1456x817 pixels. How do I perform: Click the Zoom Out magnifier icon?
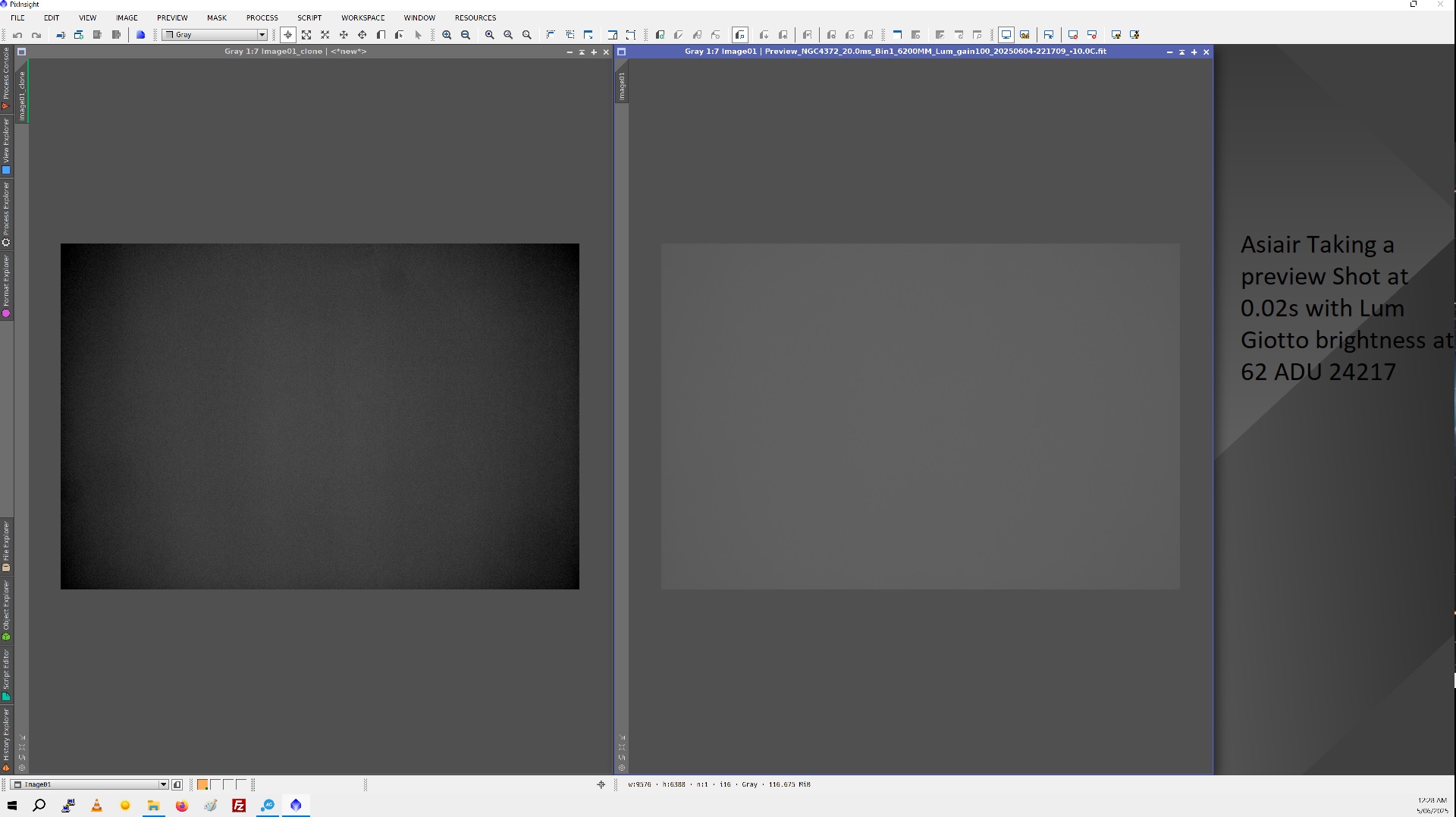click(466, 35)
